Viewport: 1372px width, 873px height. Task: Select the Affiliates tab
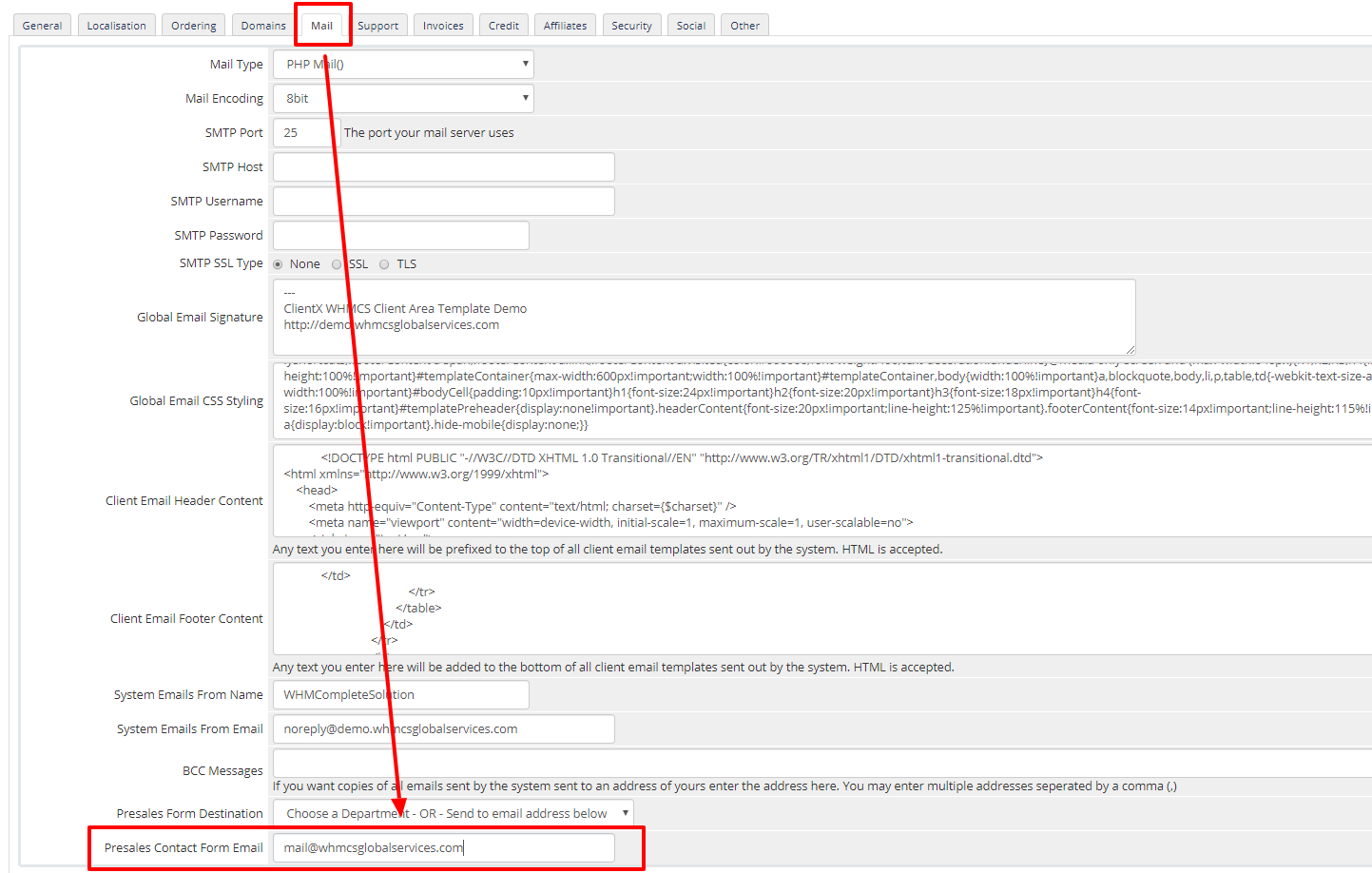click(x=565, y=26)
